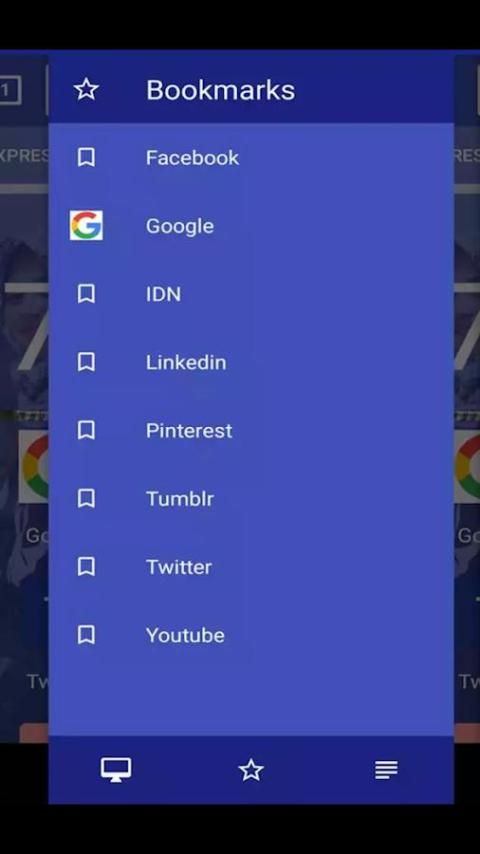Tap the bookmark icon next to IDN
480x854 pixels.
click(86, 294)
